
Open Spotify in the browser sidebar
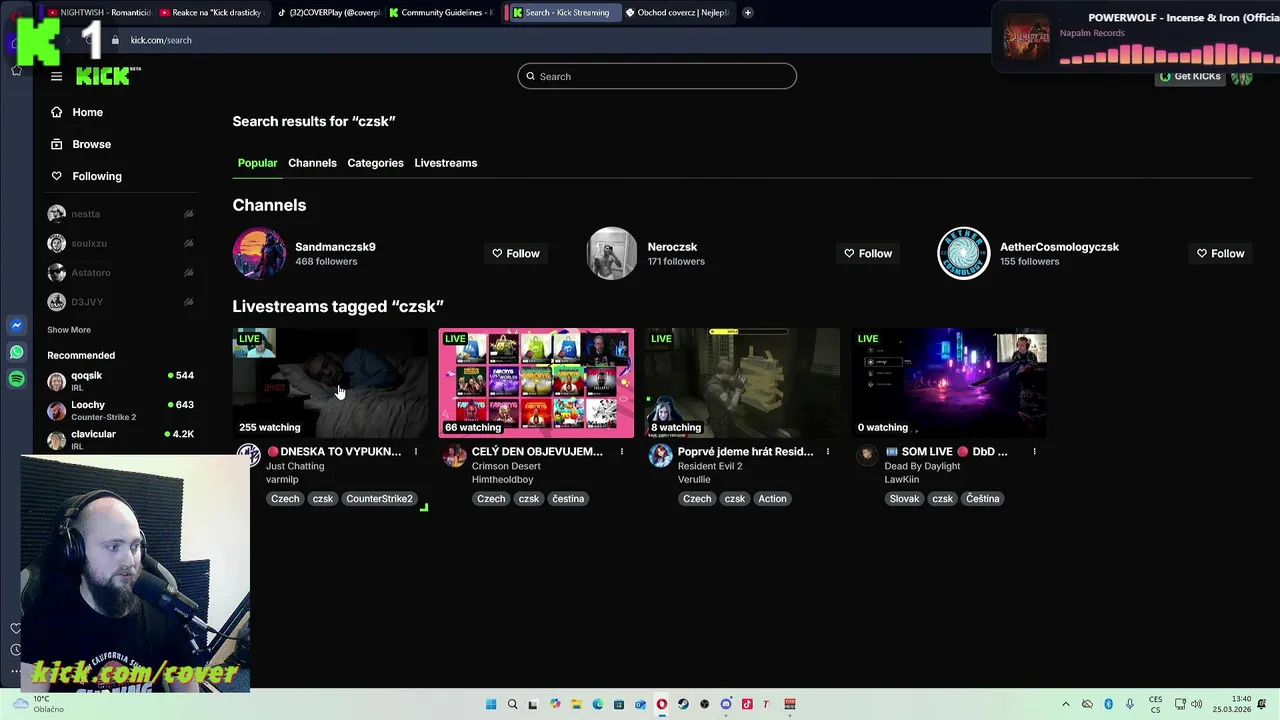point(16,379)
